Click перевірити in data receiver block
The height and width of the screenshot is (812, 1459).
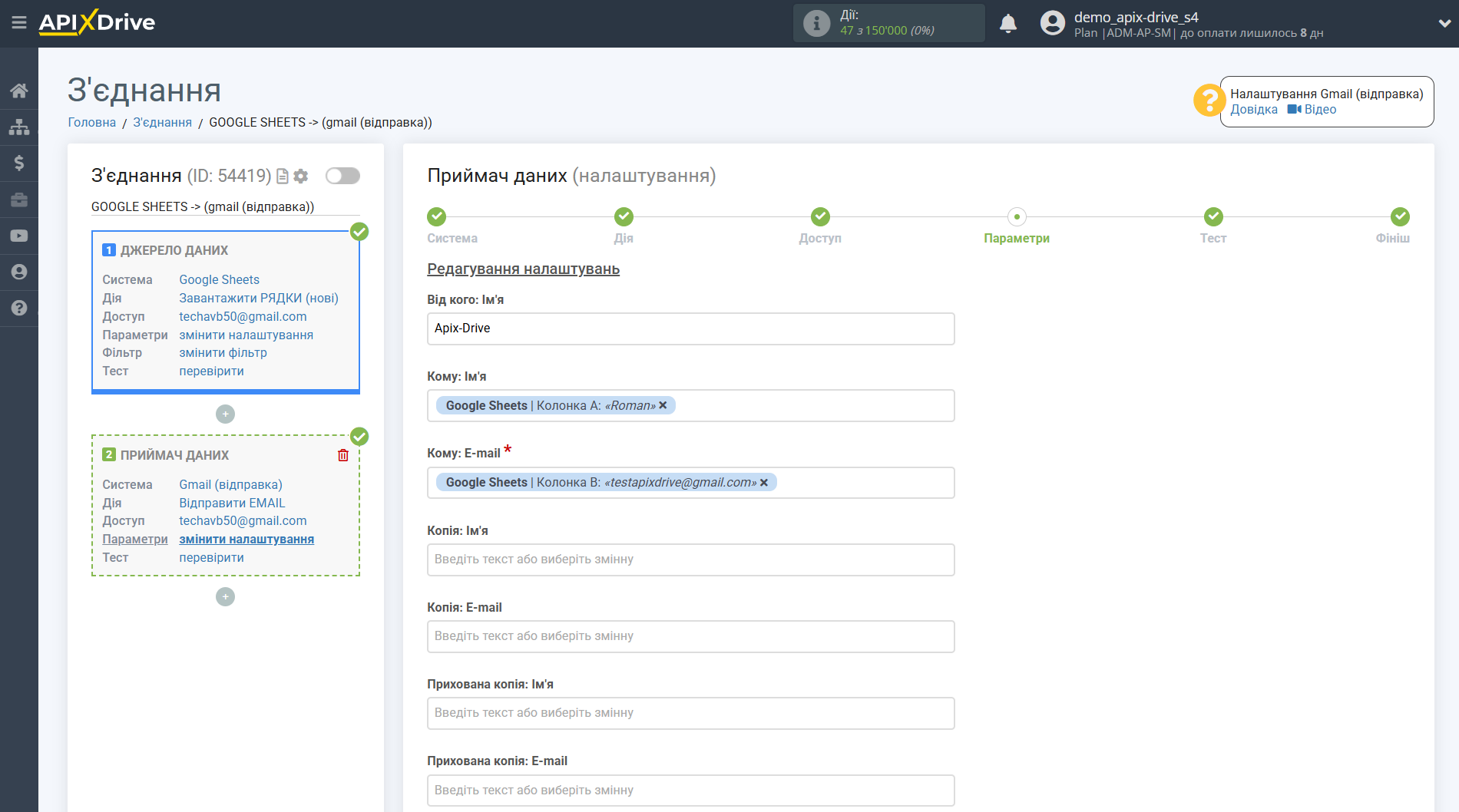[211, 557]
